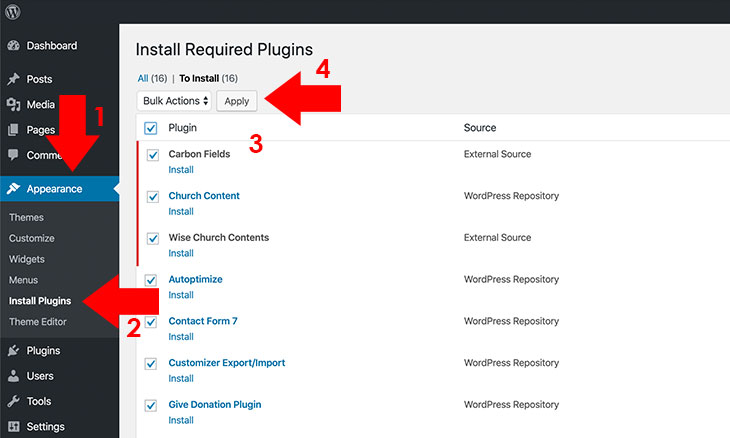Go to Theme Editor submenu
The width and height of the screenshot is (730, 438).
pyautogui.click(x=38, y=322)
